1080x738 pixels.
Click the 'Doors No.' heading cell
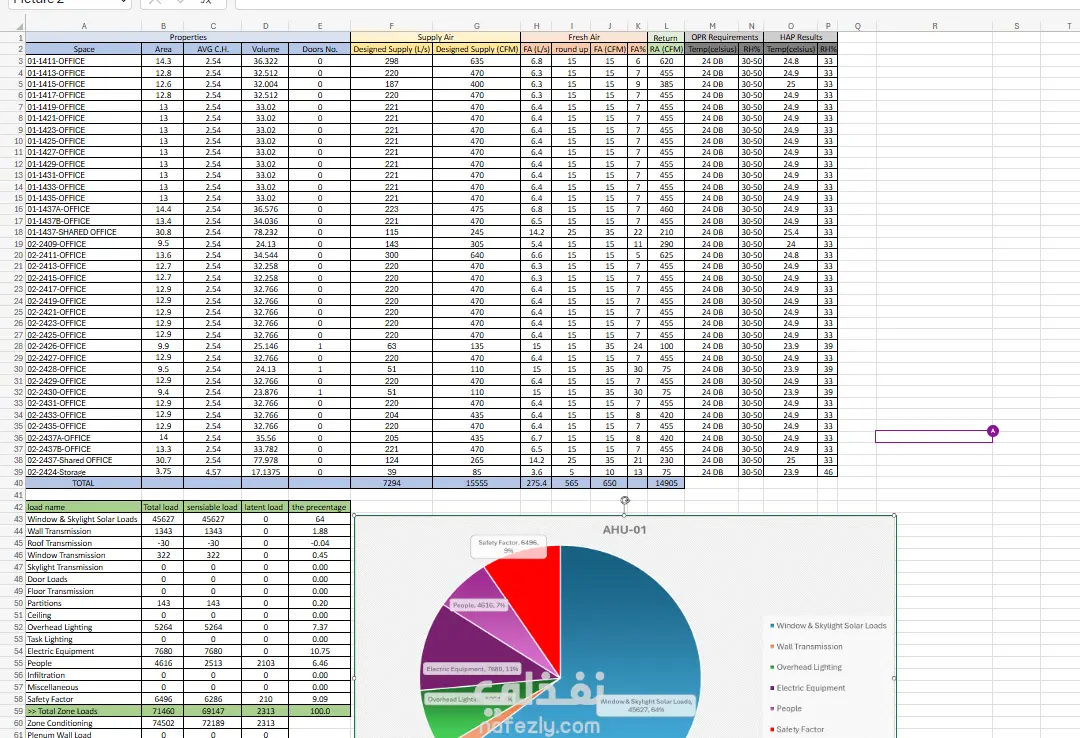[320, 49]
